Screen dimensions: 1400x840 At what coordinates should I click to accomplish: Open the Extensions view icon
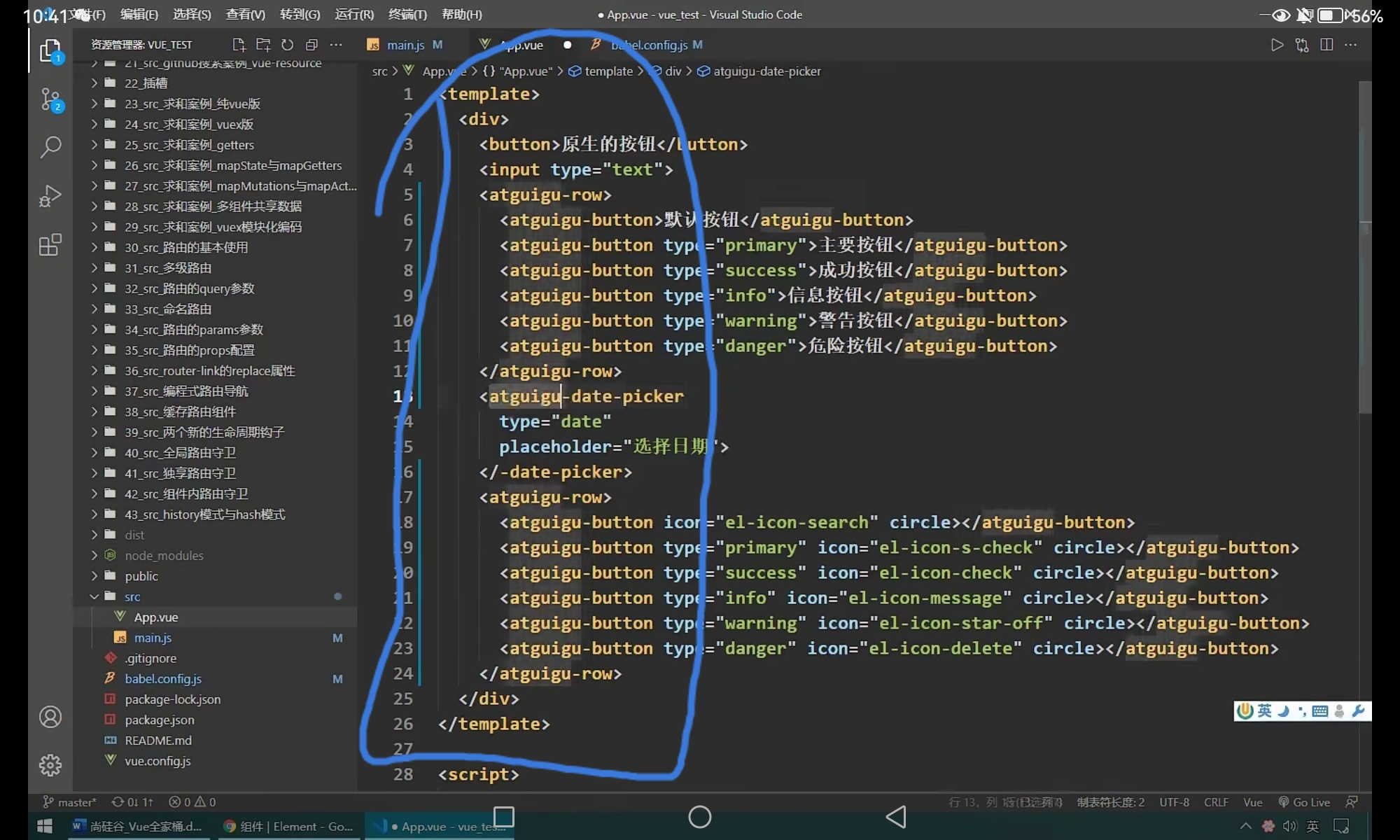pos(50,245)
